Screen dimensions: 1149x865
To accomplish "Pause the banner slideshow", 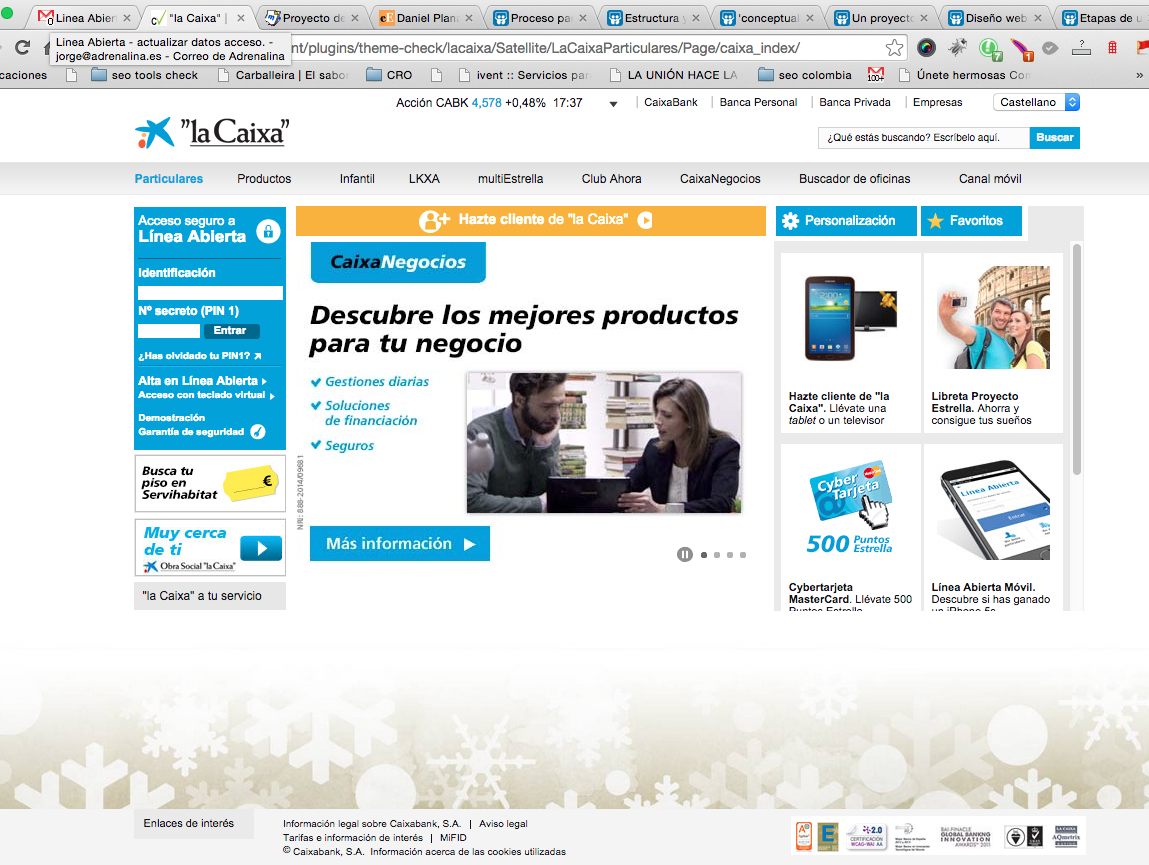I will (684, 555).
